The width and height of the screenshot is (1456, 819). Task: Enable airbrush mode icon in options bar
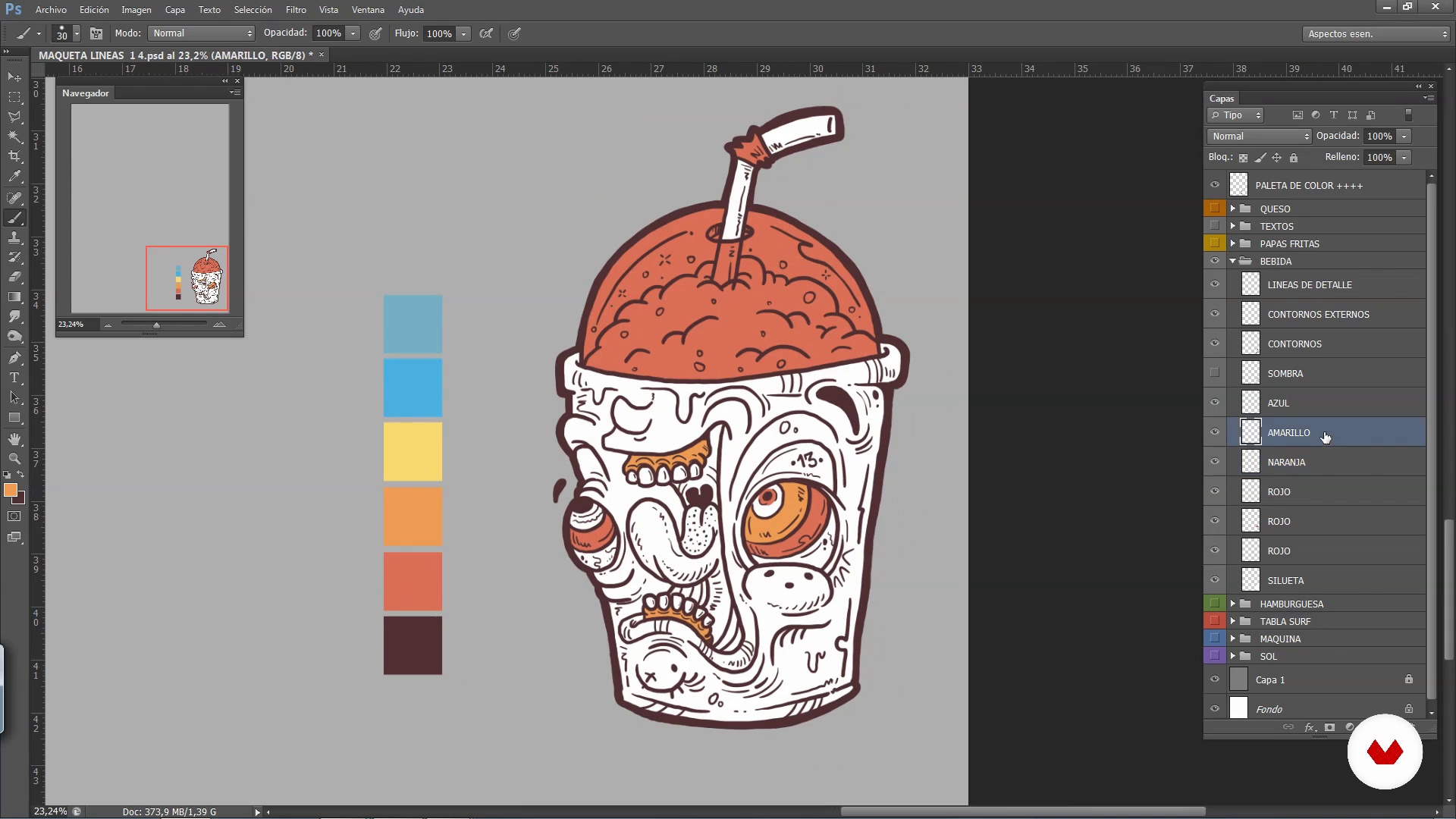tap(486, 33)
